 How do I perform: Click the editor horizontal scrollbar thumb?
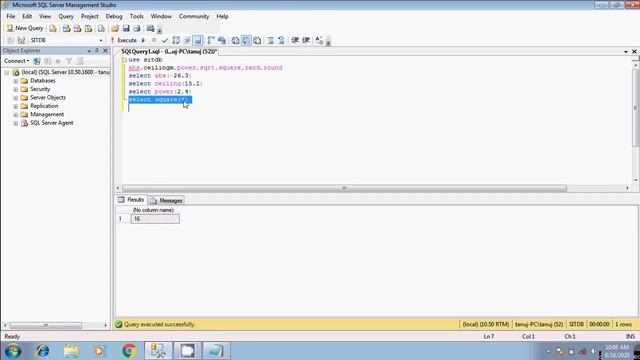tap(344, 188)
